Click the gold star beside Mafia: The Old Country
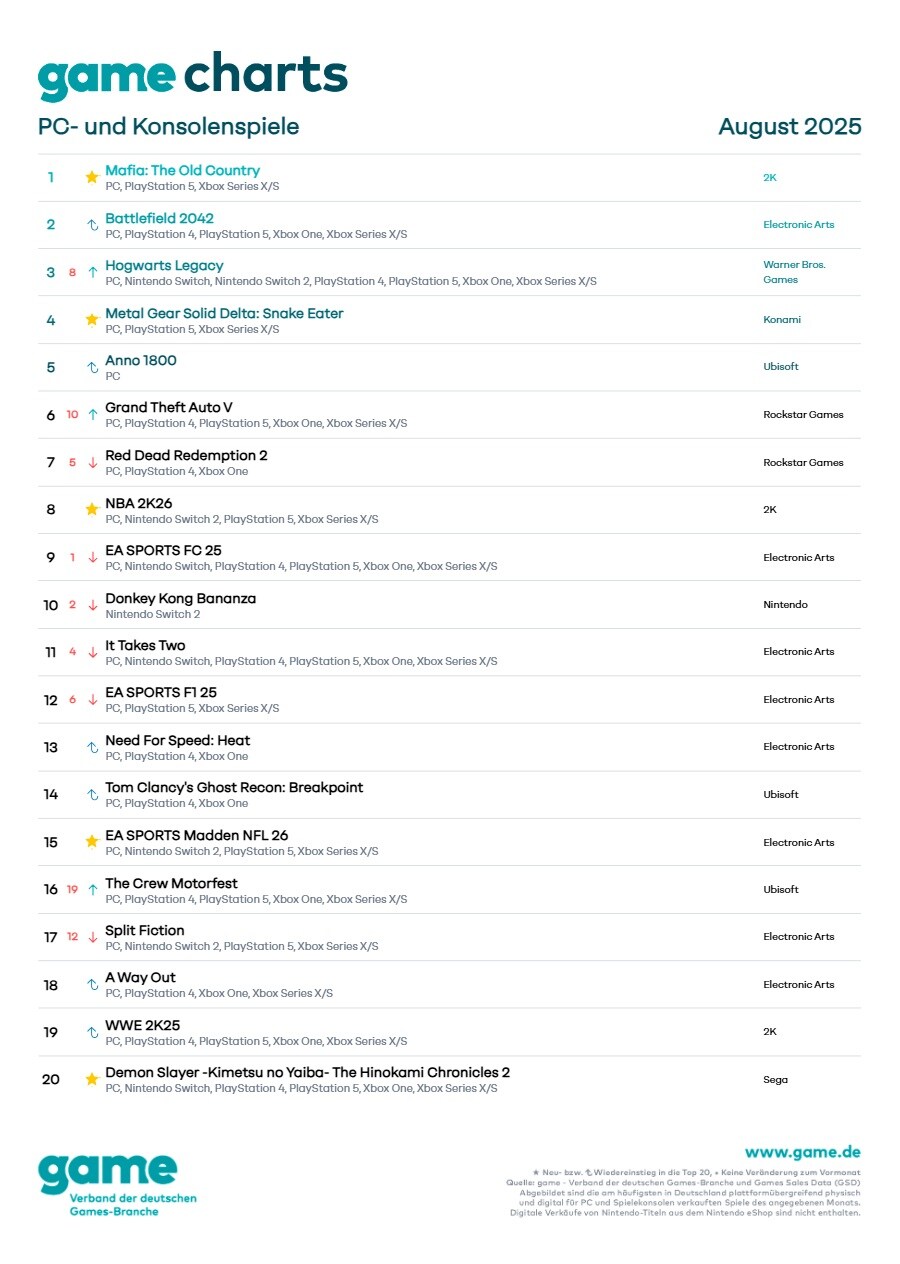This screenshot has width=900, height=1264. [x=92, y=177]
